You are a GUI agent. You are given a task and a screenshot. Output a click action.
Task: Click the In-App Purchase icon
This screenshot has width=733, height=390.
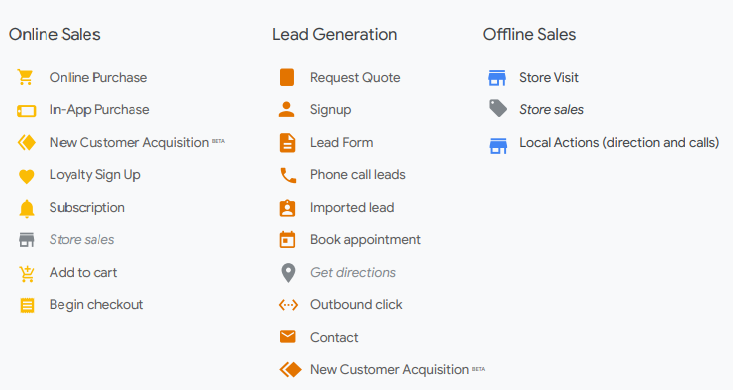27,110
